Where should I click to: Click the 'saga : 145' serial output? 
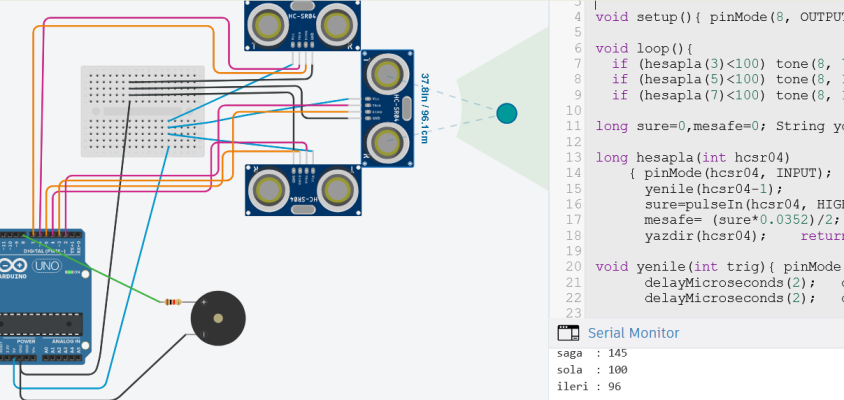click(x=591, y=353)
